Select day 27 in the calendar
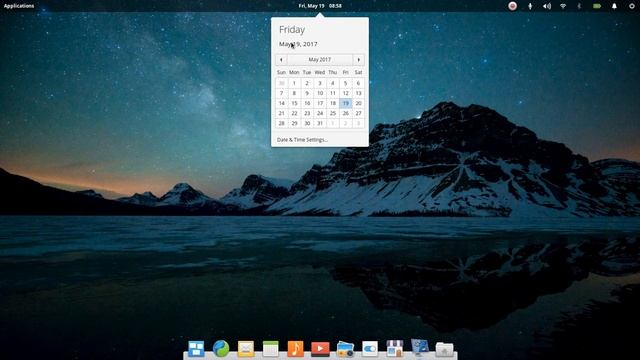The height and width of the screenshot is (360, 640). [x=358, y=113]
